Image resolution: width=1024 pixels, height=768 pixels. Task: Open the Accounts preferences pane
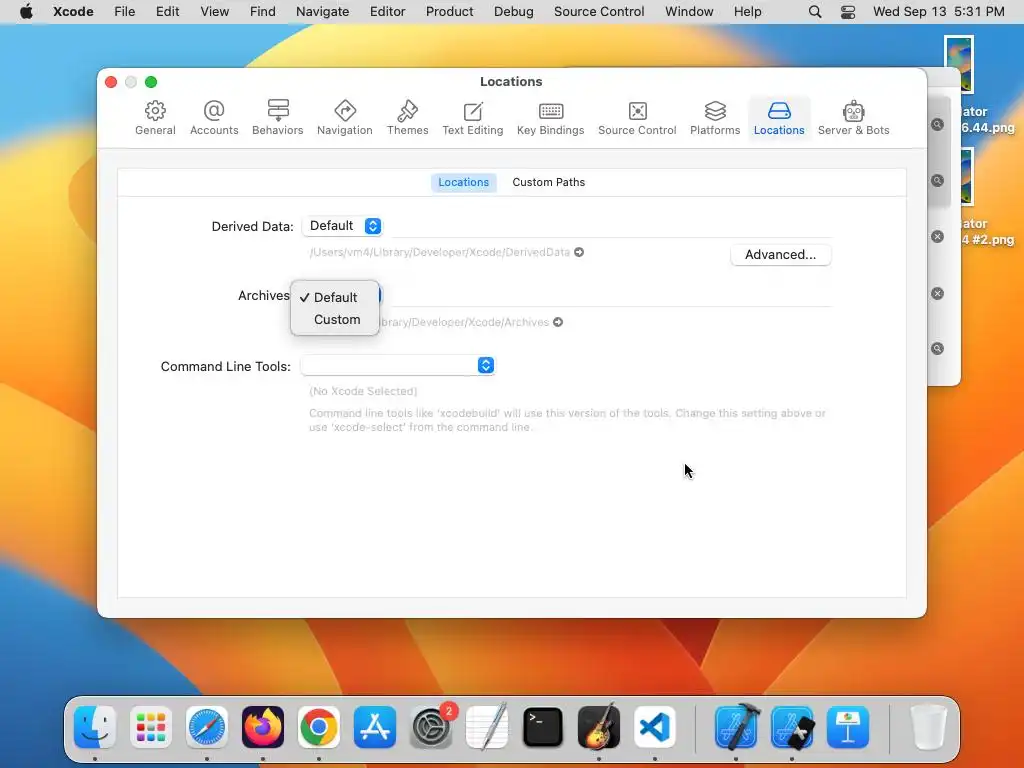click(x=214, y=118)
